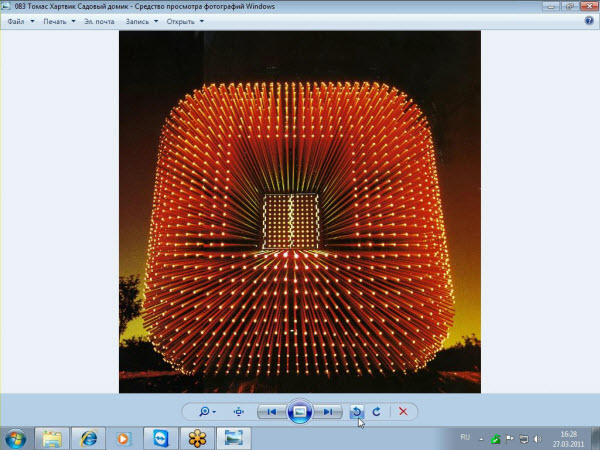Start the slideshow with center button
Image resolution: width=600 pixels, height=450 pixels.
299,411
